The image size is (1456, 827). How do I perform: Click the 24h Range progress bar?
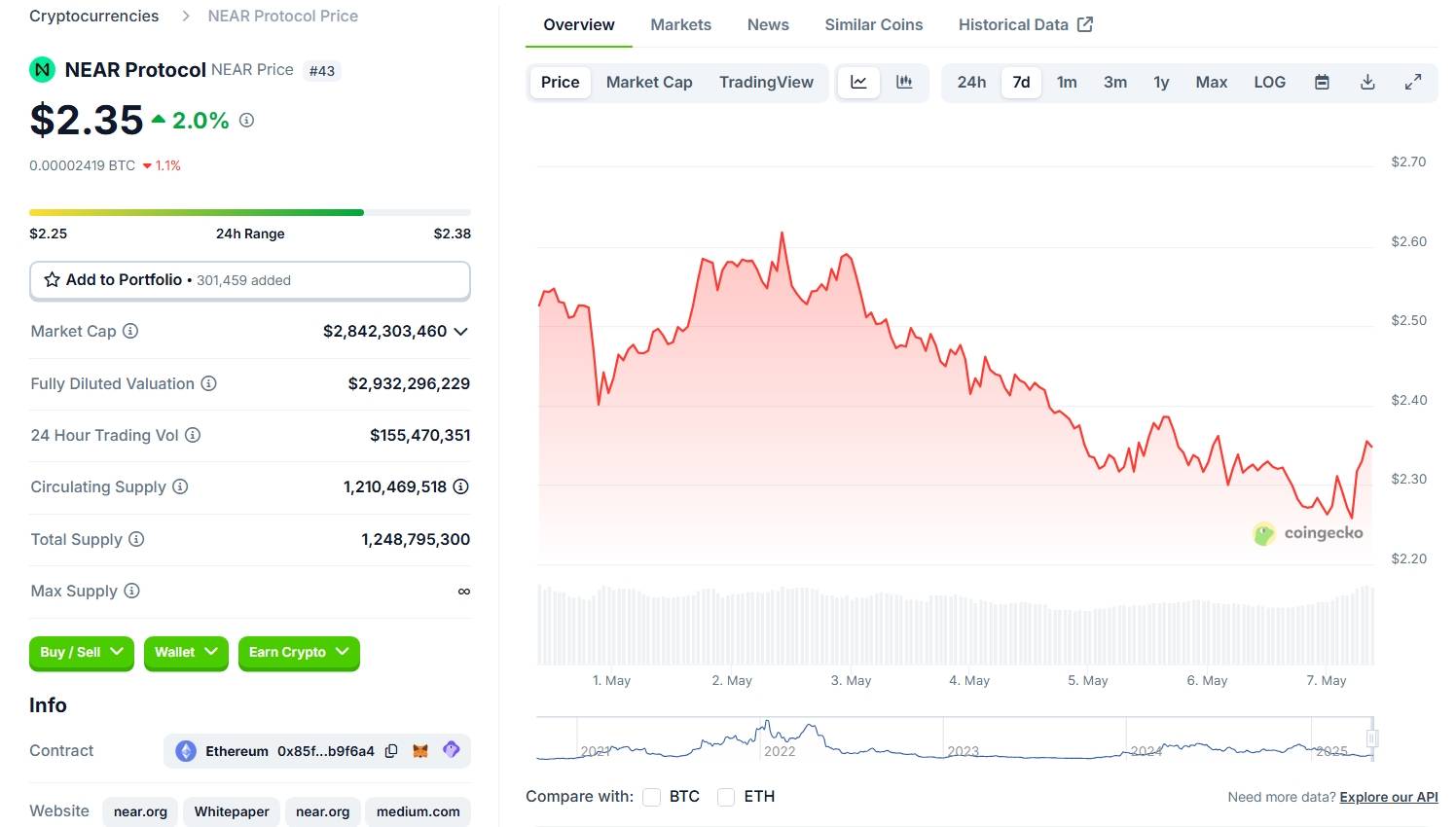pyautogui.click(x=250, y=212)
